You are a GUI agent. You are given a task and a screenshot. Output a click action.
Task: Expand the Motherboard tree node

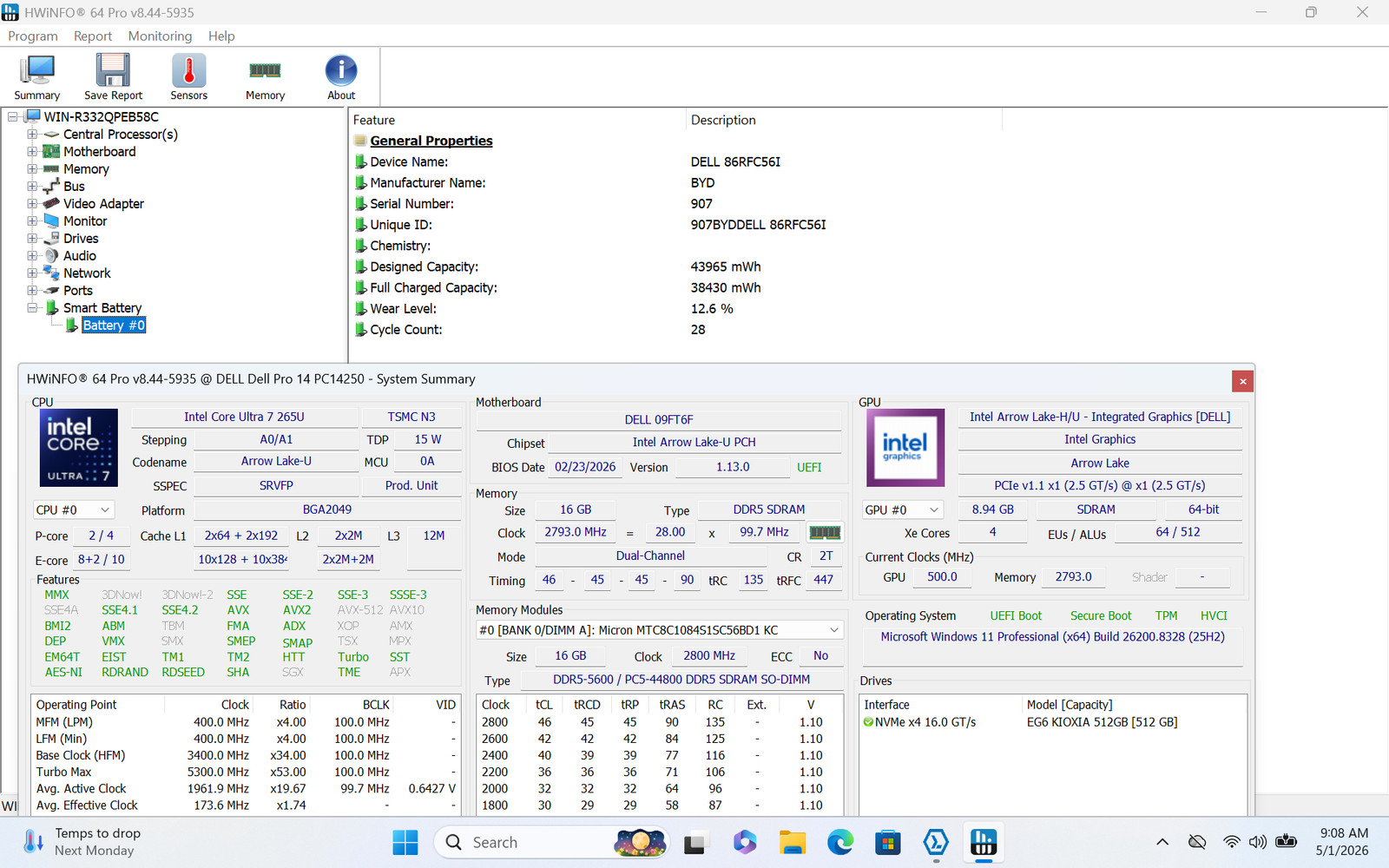tap(32, 152)
